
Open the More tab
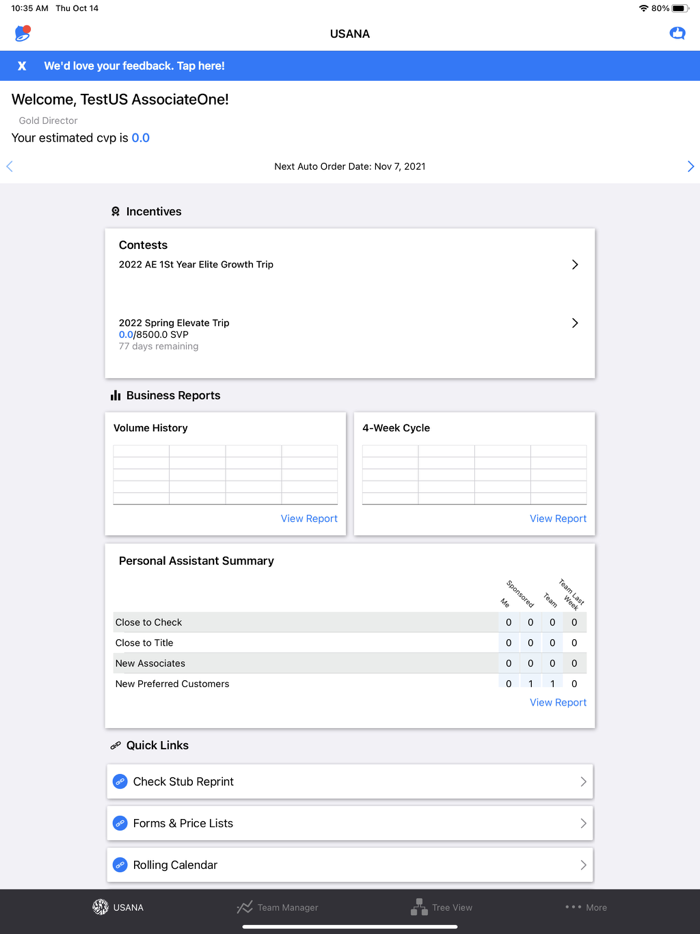click(586, 907)
